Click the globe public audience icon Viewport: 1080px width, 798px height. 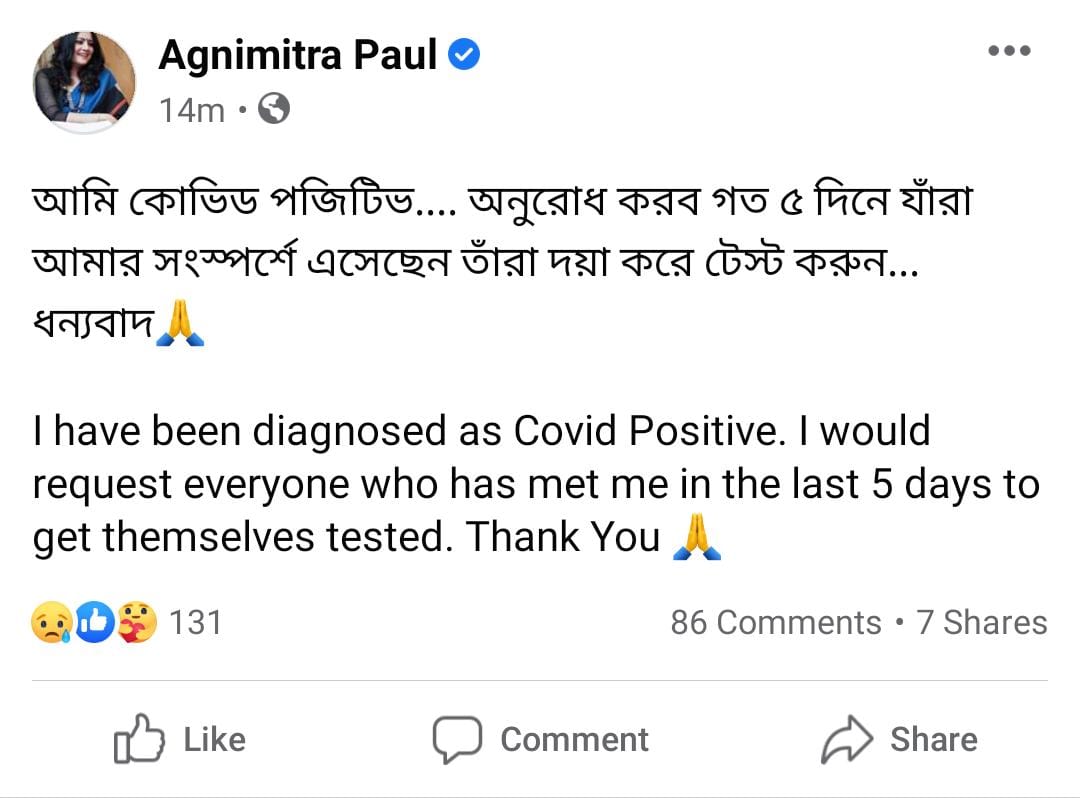[273, 109]
